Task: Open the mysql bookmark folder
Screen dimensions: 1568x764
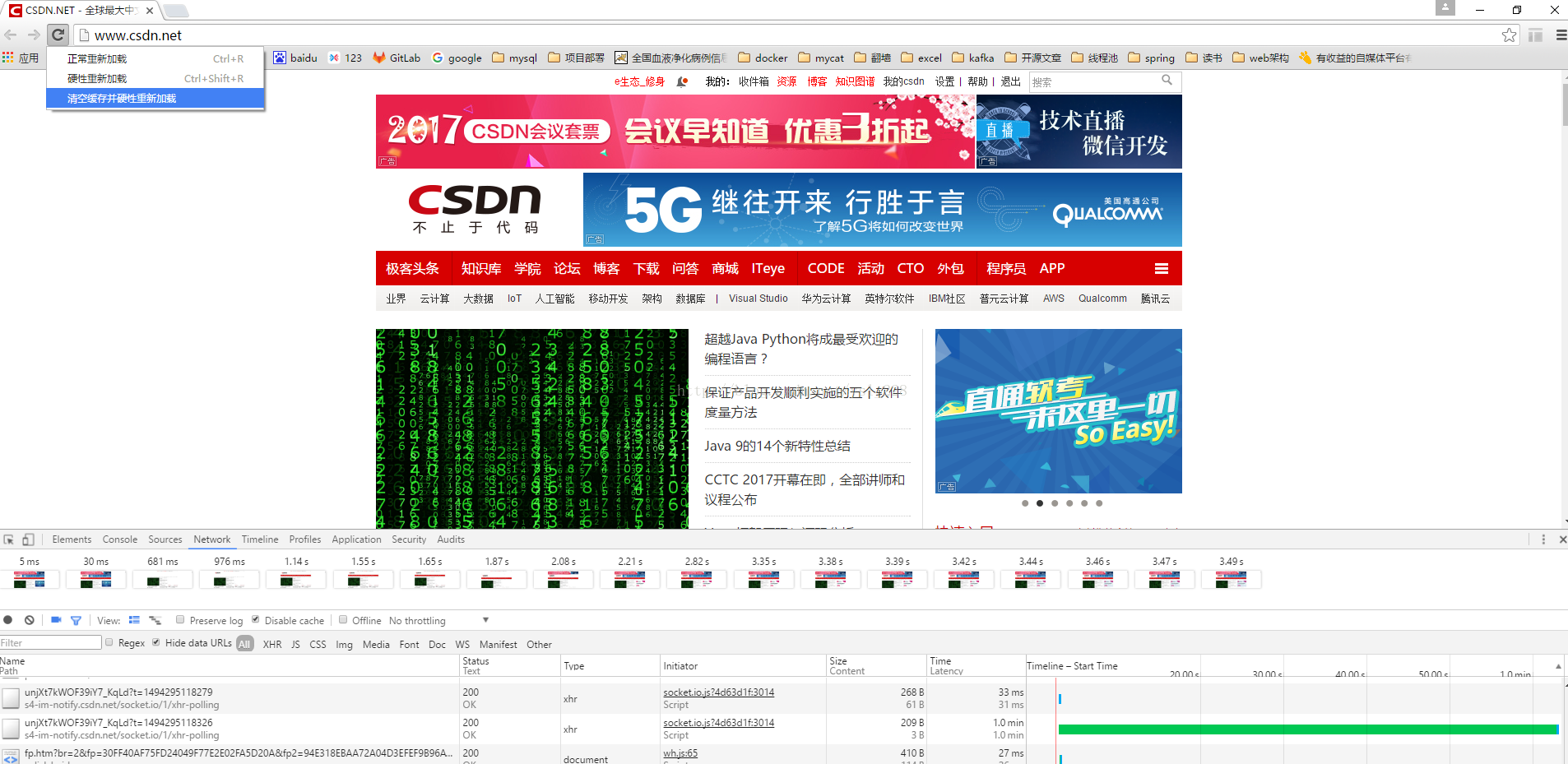Action: point(515,58)
